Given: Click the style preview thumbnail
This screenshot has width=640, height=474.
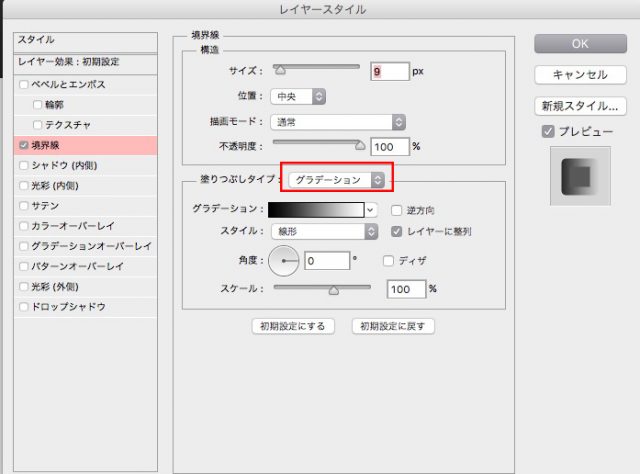Looking at the screenshot, I should (x=580, y=177).
